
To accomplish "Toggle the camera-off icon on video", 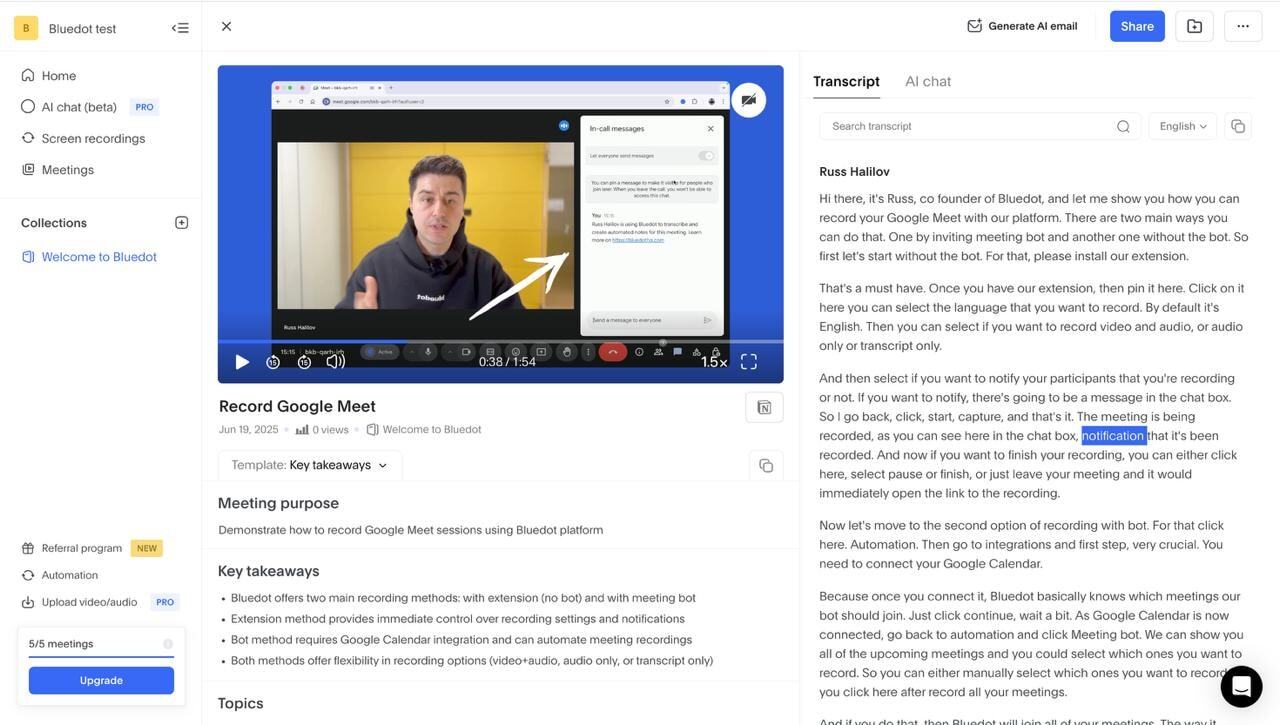I will coord(748,100).
